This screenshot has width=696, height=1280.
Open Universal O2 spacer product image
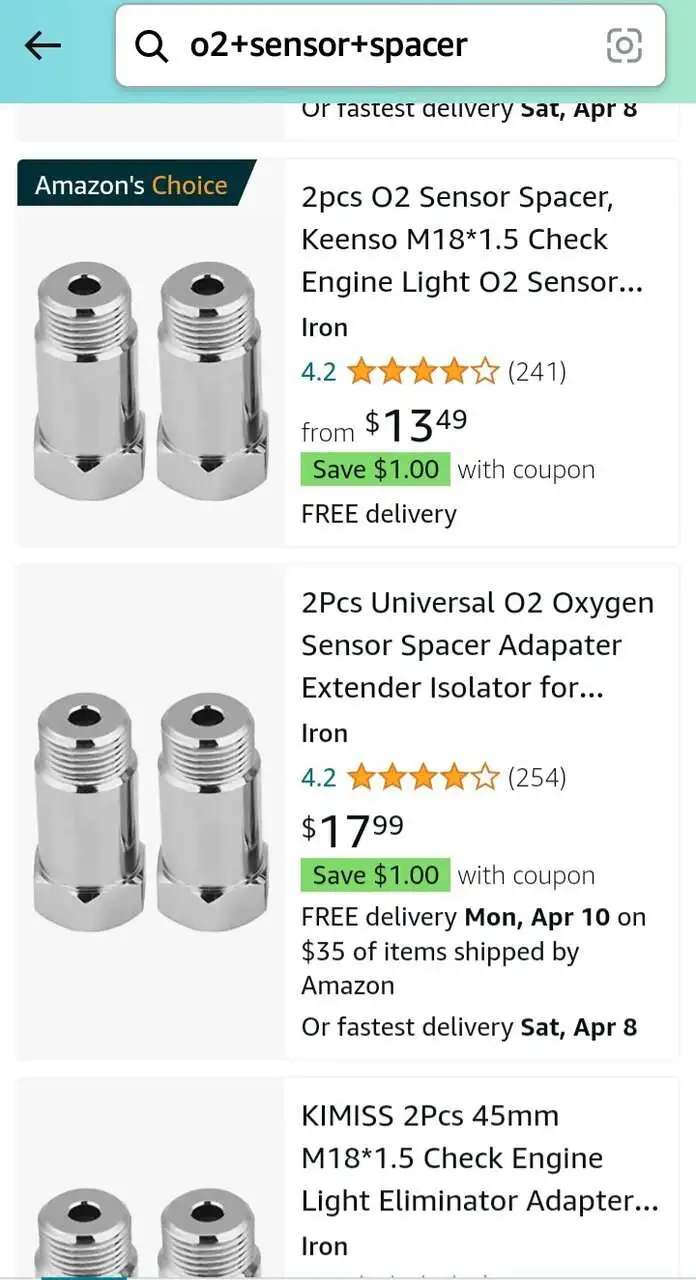151,811
